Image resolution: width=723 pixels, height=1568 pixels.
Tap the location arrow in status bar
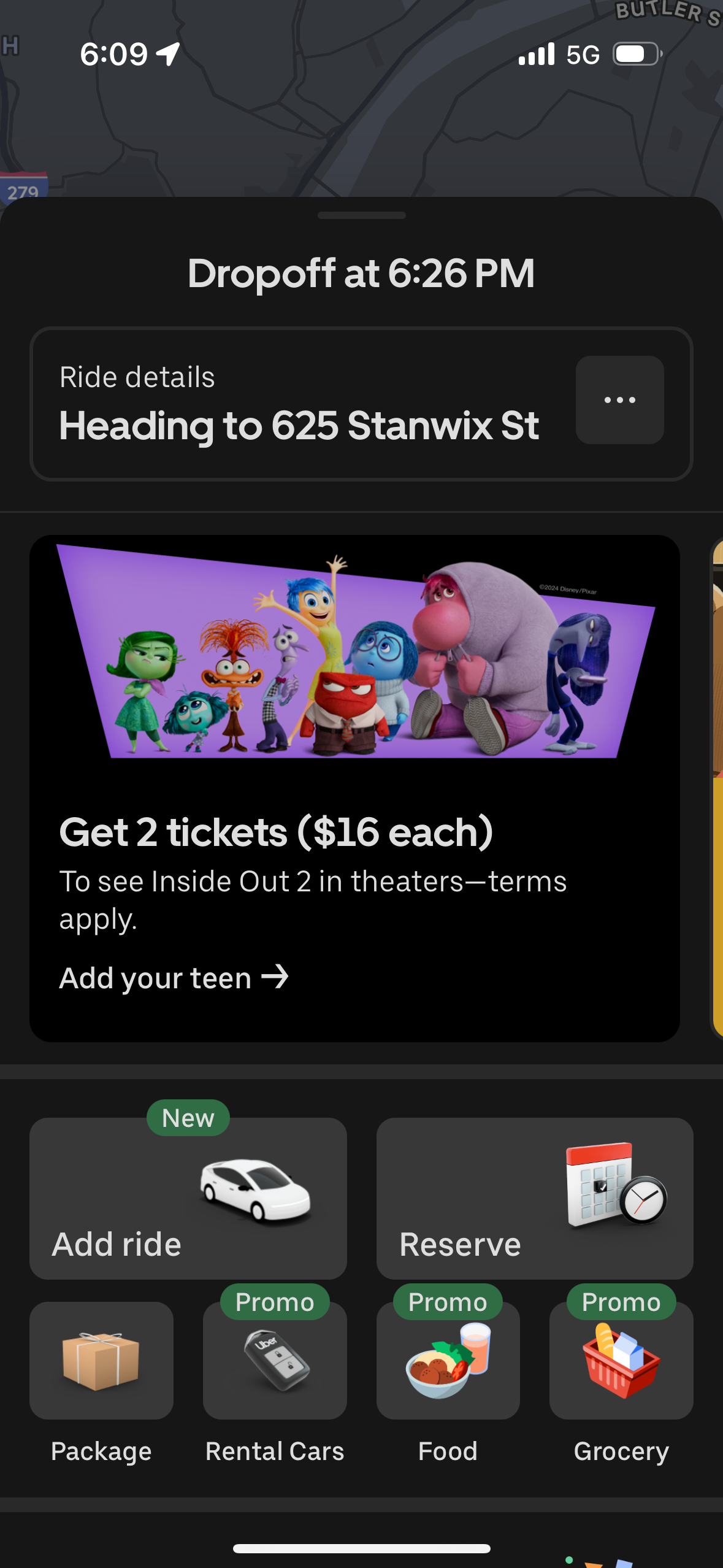point(168,54)
